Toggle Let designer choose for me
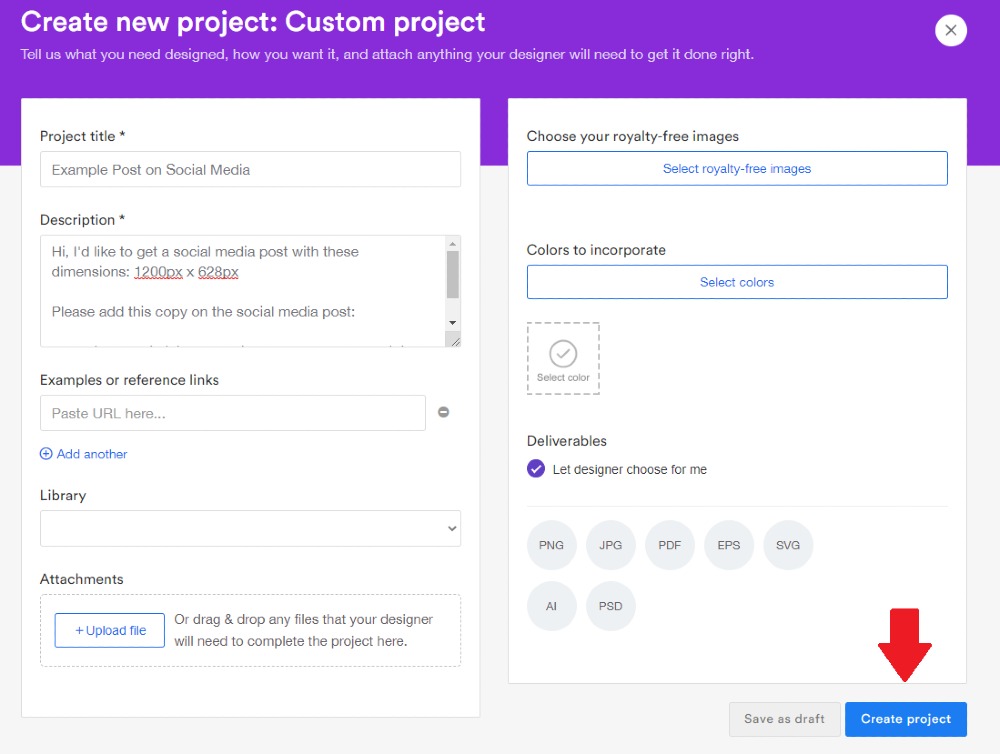Image resolution: width=1000 pixels, height=754 pixels. point(536,469)
